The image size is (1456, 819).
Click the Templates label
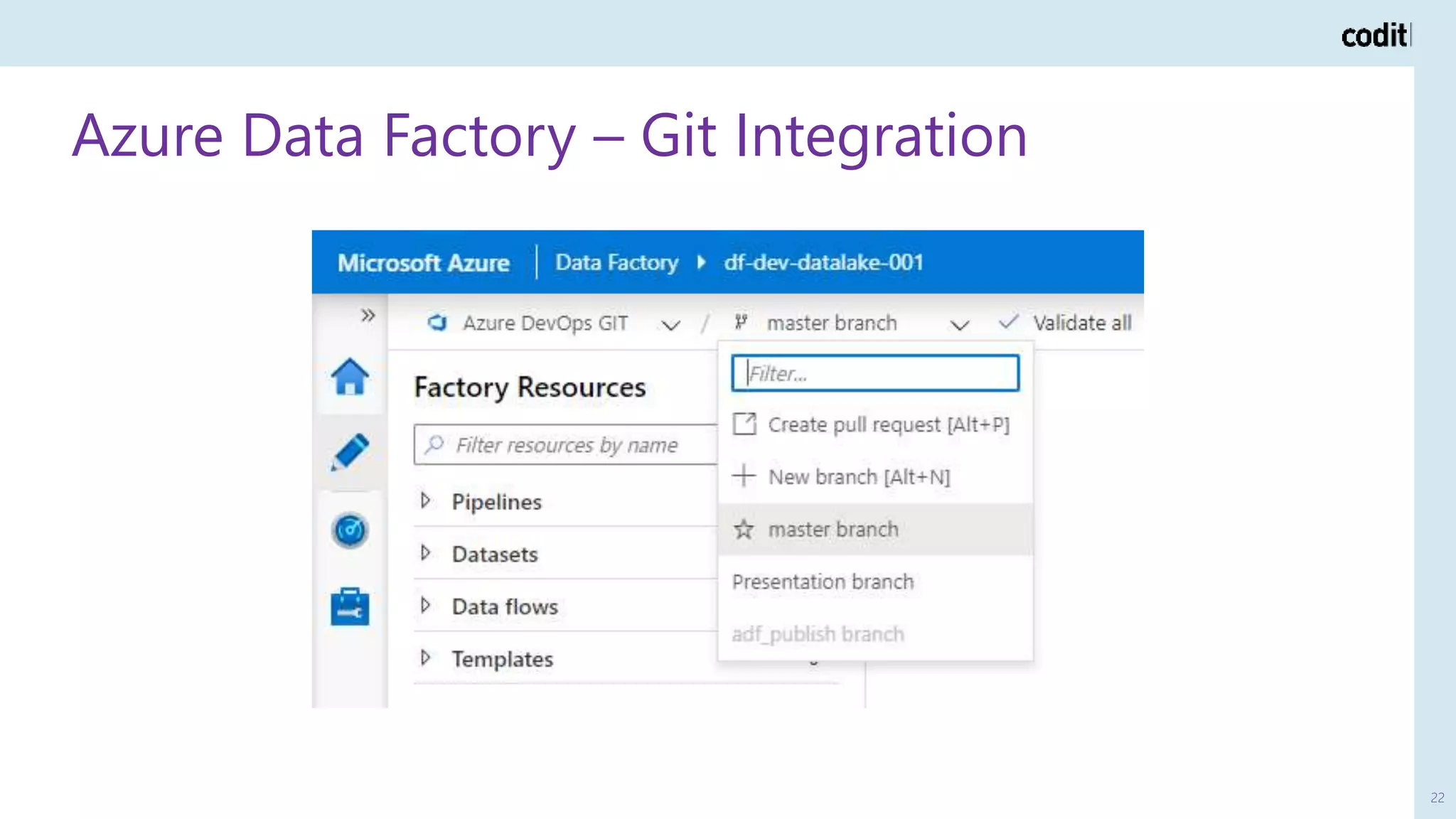coord(502,659)
